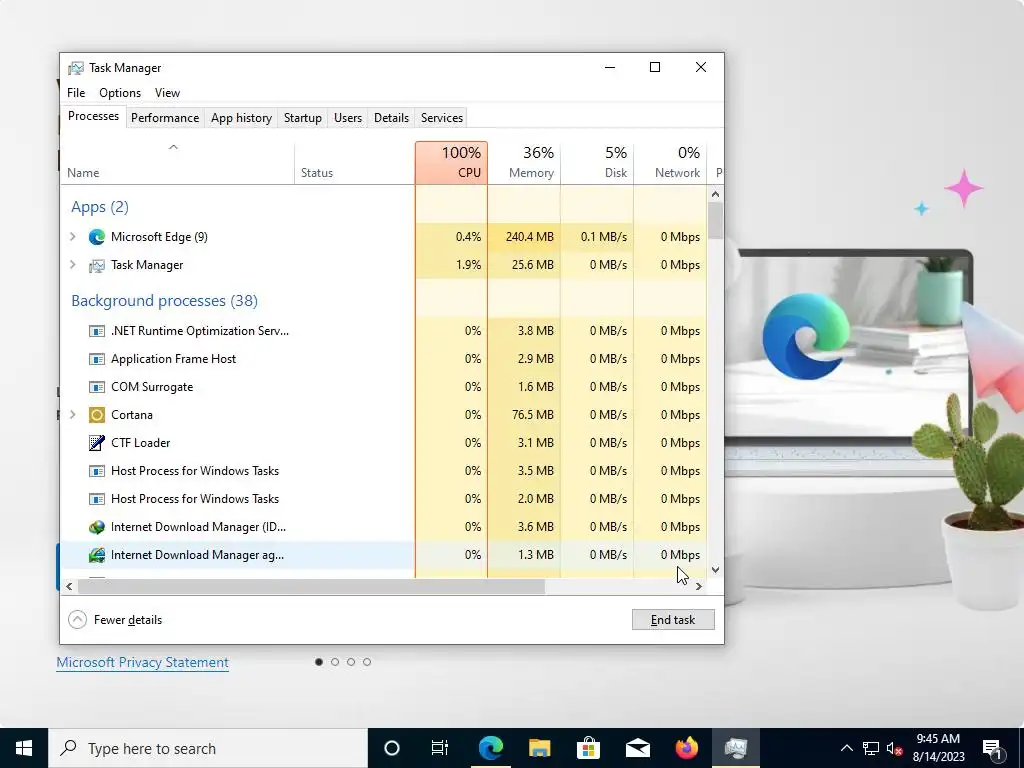Sort processes by Name column header
The width and height of the screenshot is (1024, 768).
click(177, 163)
